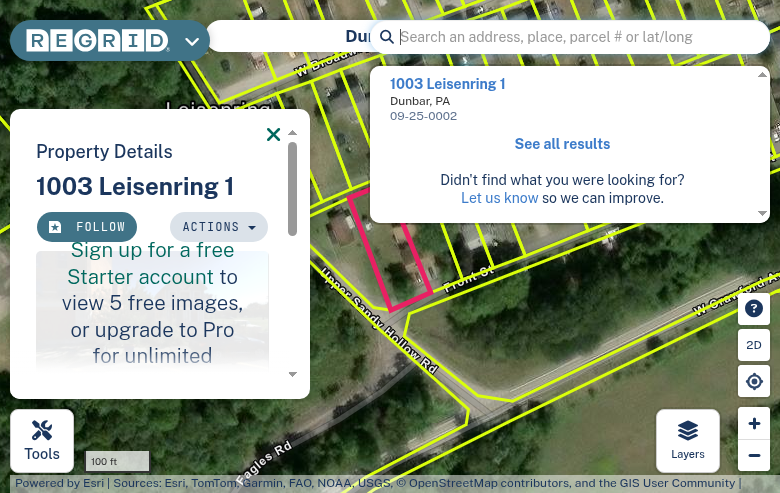Select the 1003 Leisenring 1 search result
This screenshot has width=780, height=493.
pos(447,85)
